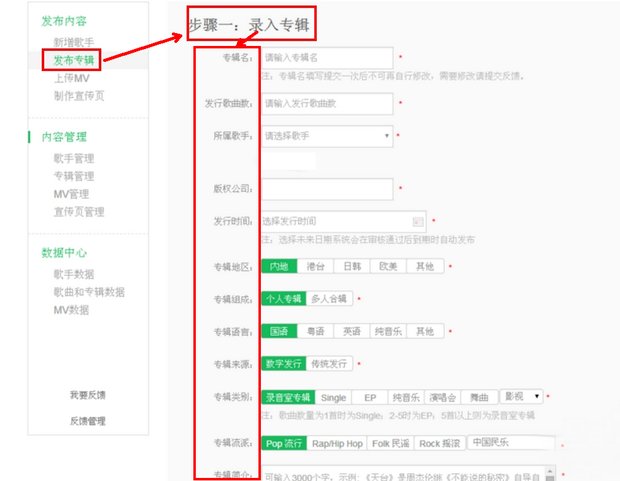Viewport: 620px width, 481px height.
Task: View MV数据 statistics
Action: pyautogui.click(x=71, y=310)
